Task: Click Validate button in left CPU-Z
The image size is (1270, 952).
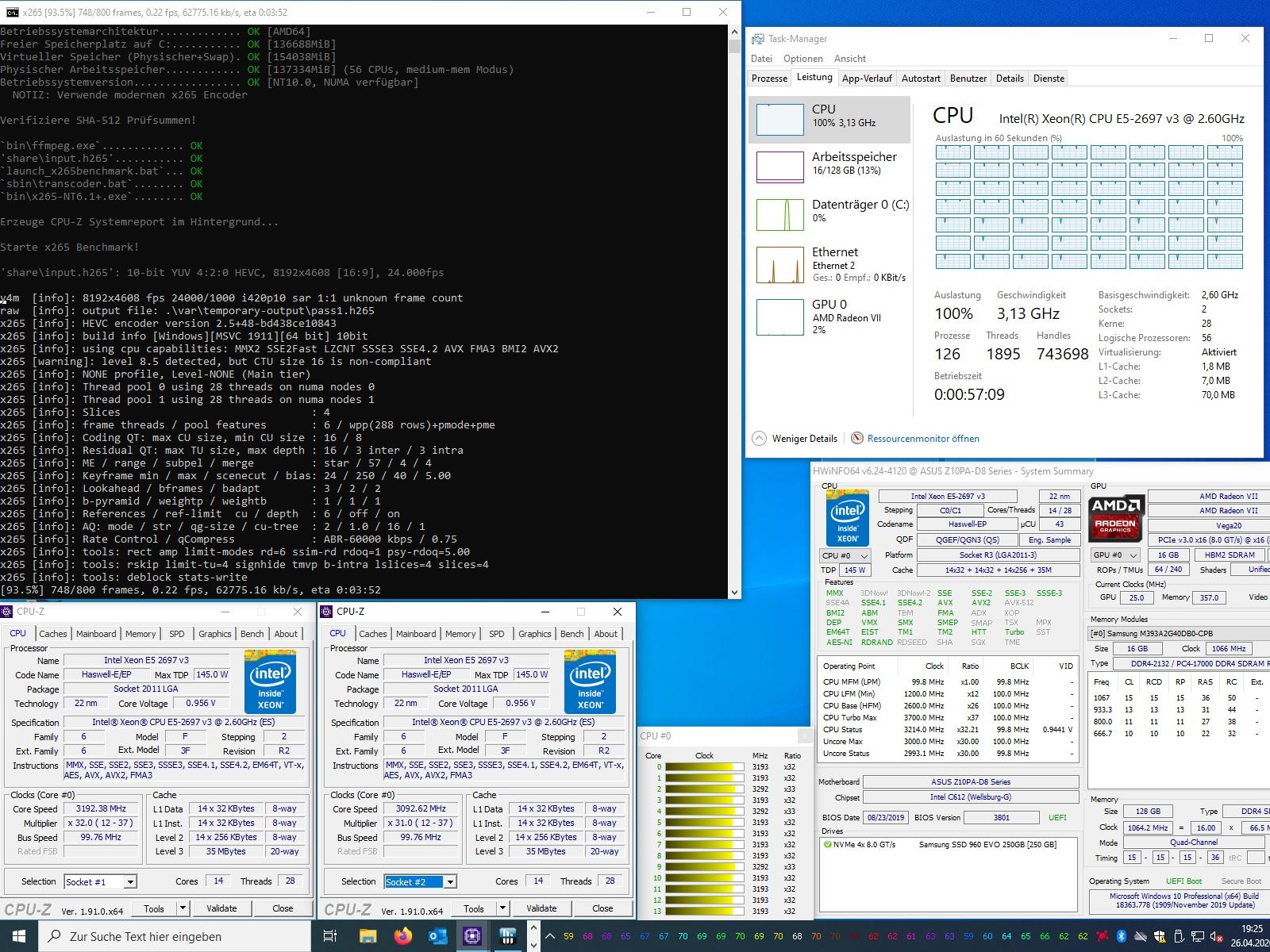Action: pos(221,908)
